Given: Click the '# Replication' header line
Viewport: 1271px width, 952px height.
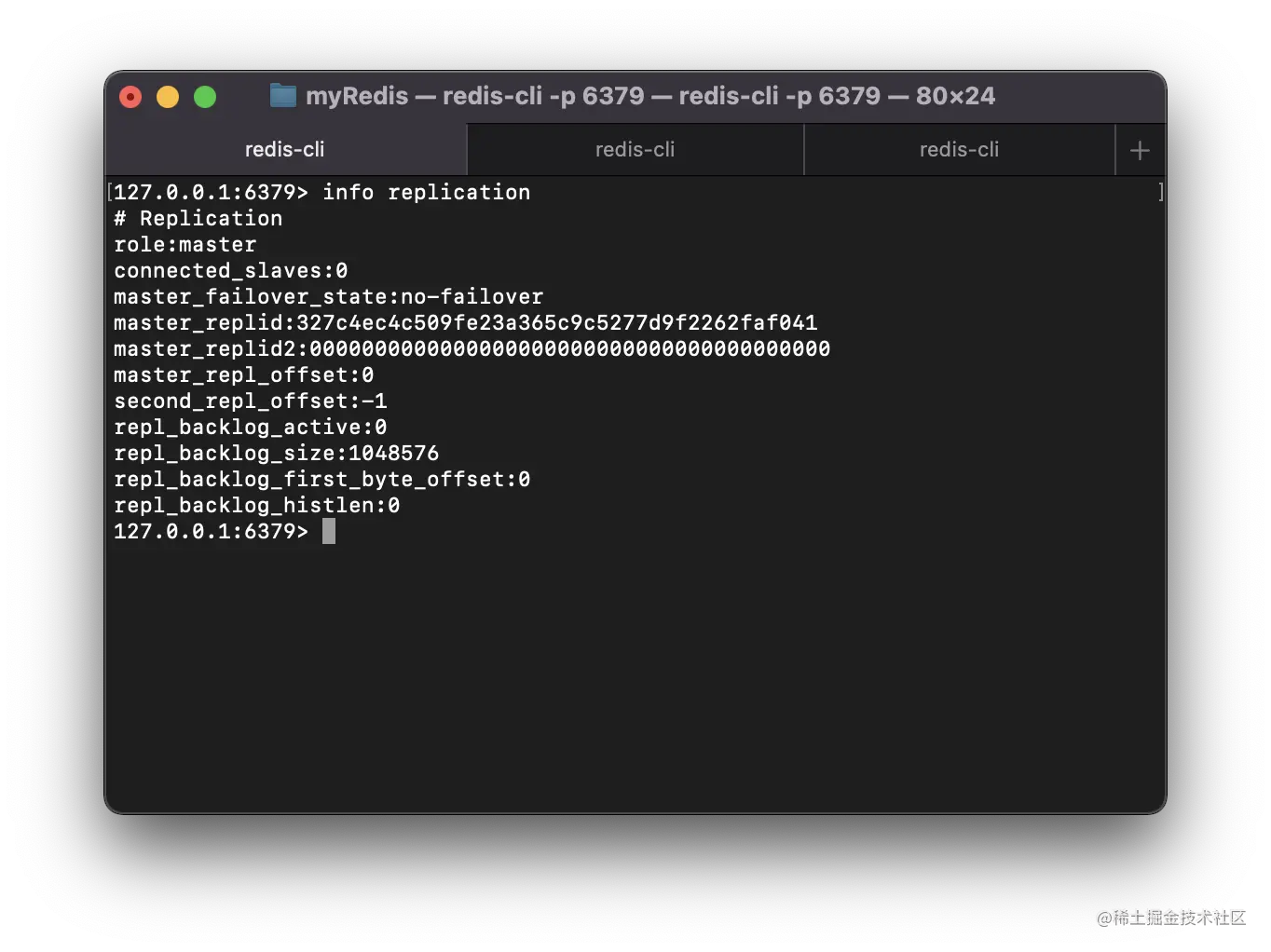Looking at the screenshot, I should click(198, 218).
